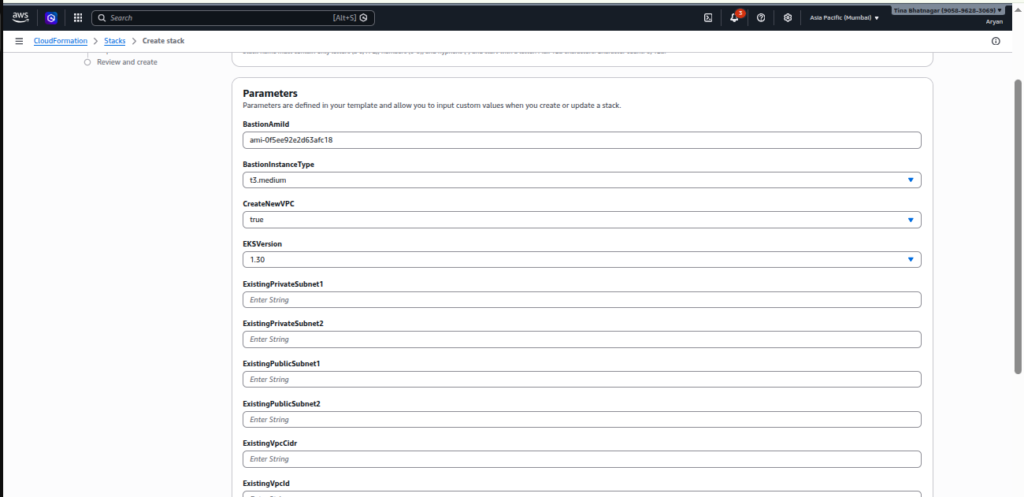Open settings gear icon in top bar
This screenshot has width=1024, height=497.
pyautogui.click(x=788, y=18)
